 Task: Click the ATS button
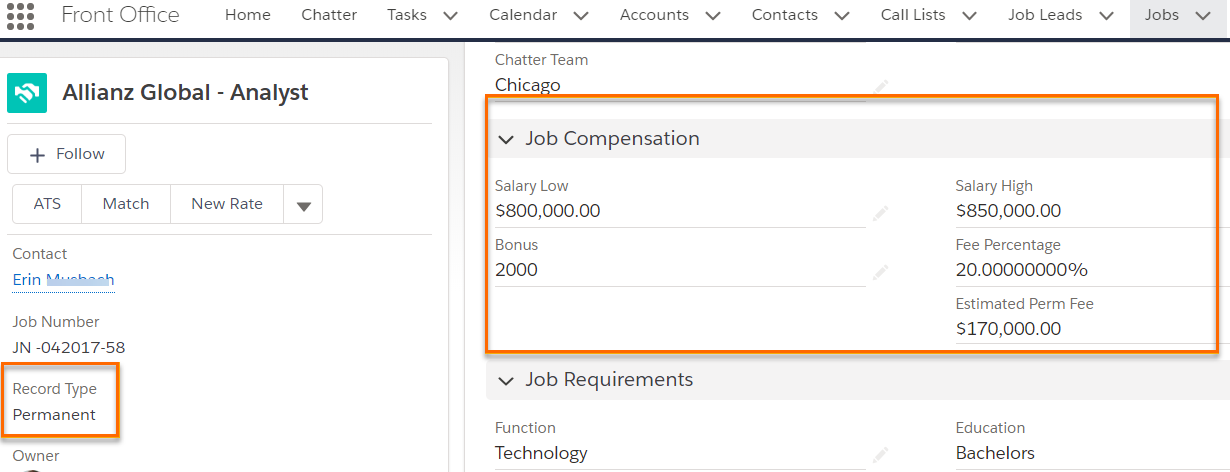click(x=47, y=204)
